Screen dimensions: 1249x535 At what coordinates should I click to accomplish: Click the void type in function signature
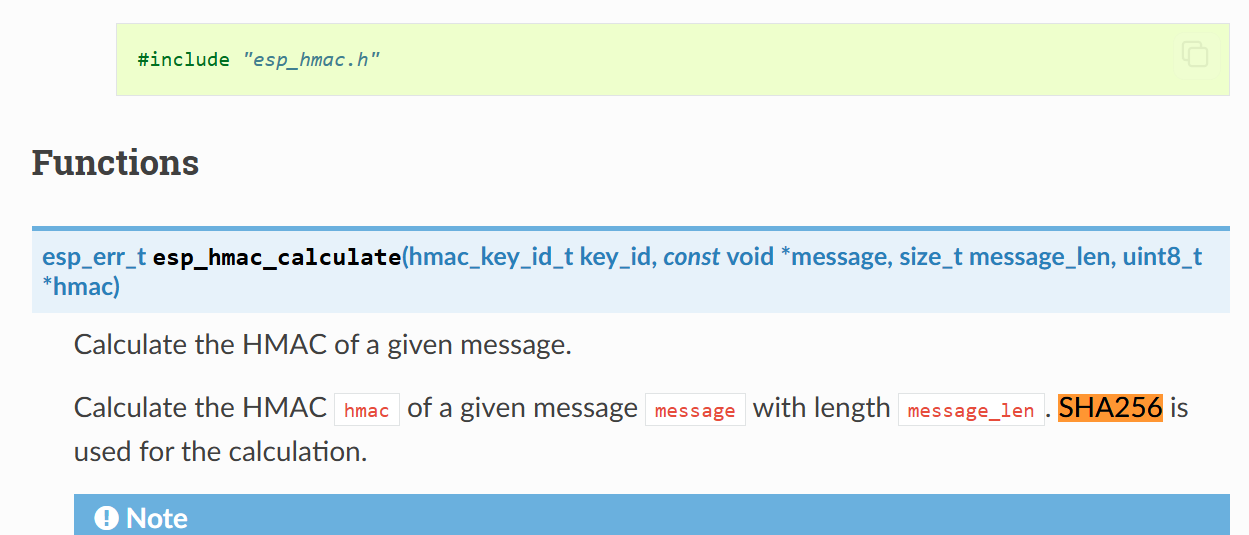tap(750, 257)
